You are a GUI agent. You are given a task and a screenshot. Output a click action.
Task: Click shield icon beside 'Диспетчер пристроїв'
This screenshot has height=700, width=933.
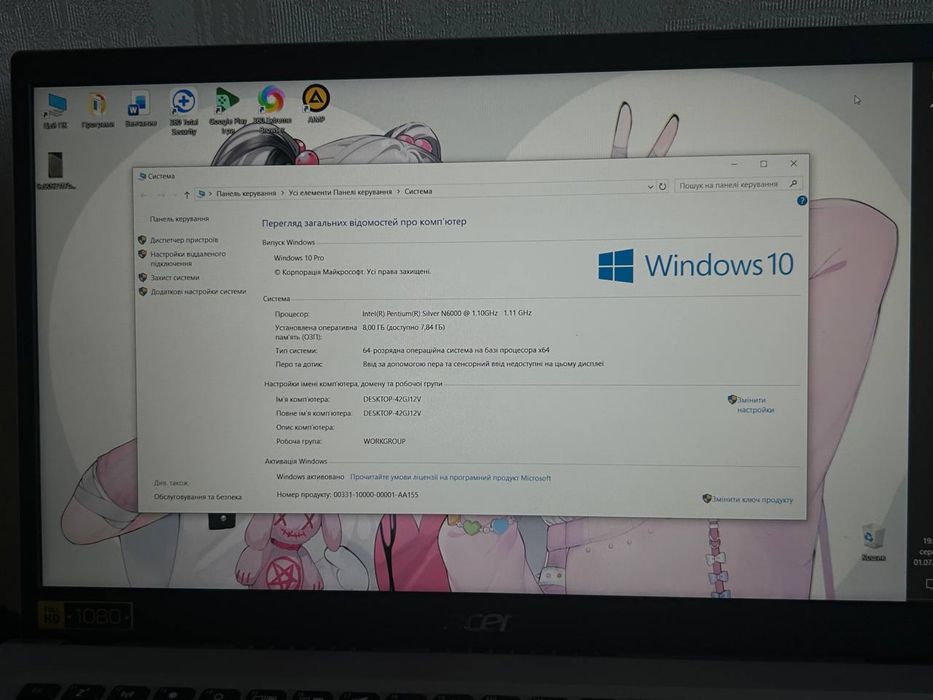pyautogui.click(x=142, y=240)
